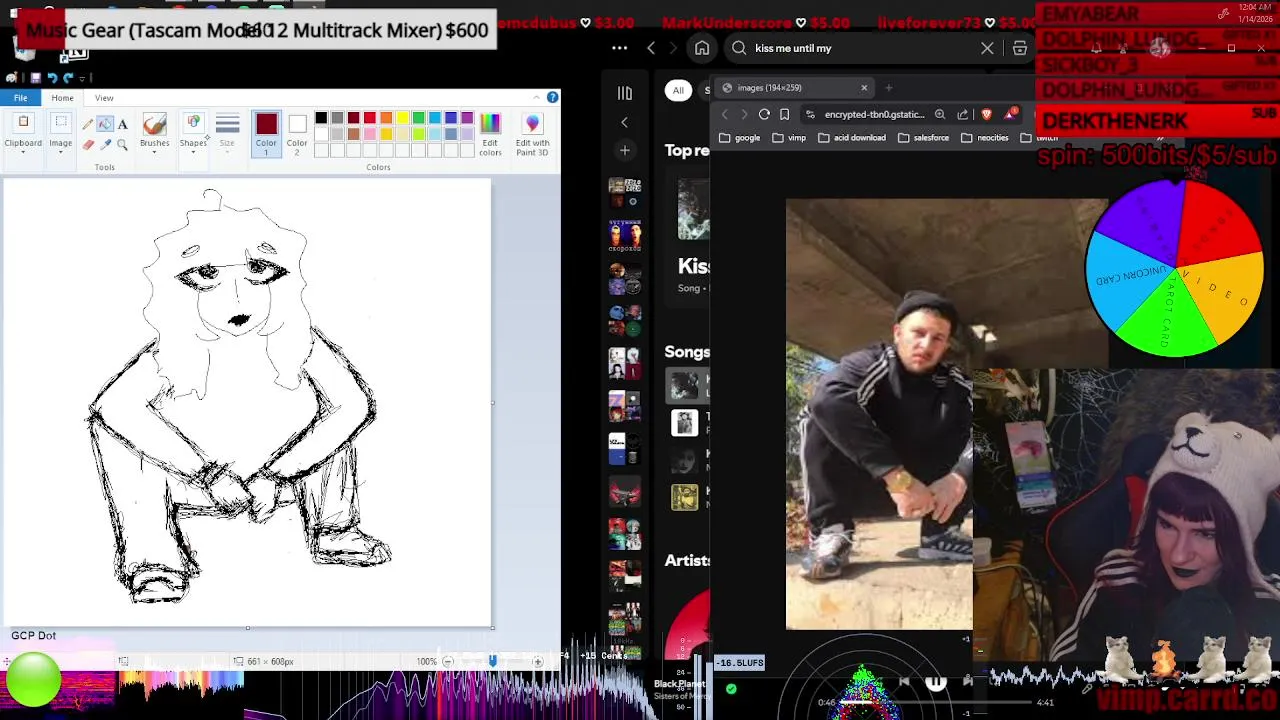
Task: Select the Pencil tool in Paint
Action: coord(88,124)
